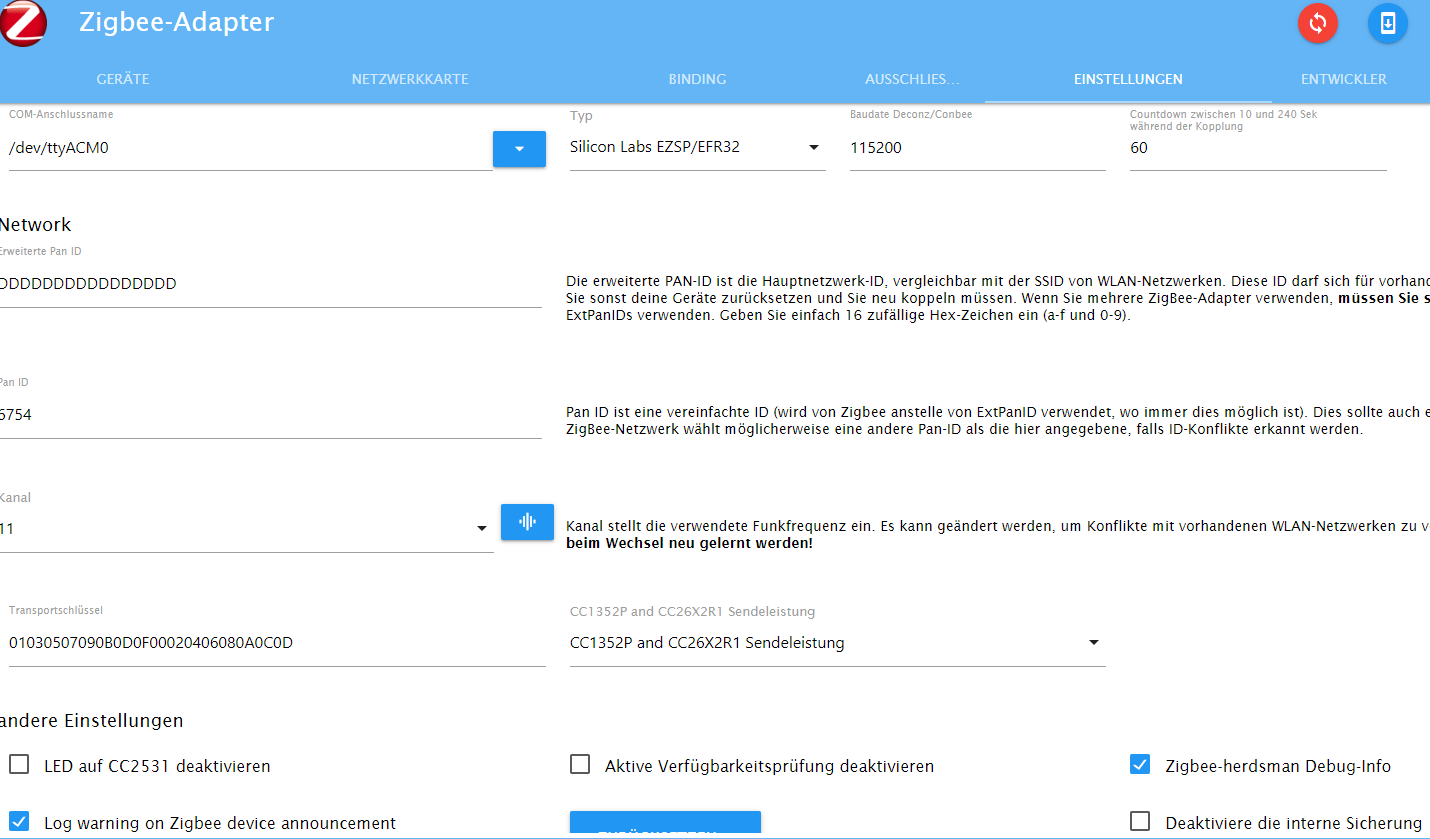Click the Zigbee-Adapter title text
The width and height of the screenshot is (1430, 839).
point(177,22)
